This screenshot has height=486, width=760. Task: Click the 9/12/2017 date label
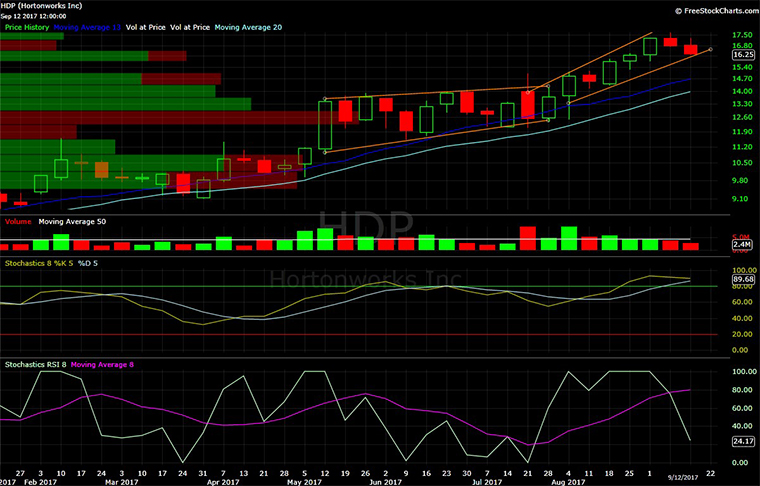(683, 478)
